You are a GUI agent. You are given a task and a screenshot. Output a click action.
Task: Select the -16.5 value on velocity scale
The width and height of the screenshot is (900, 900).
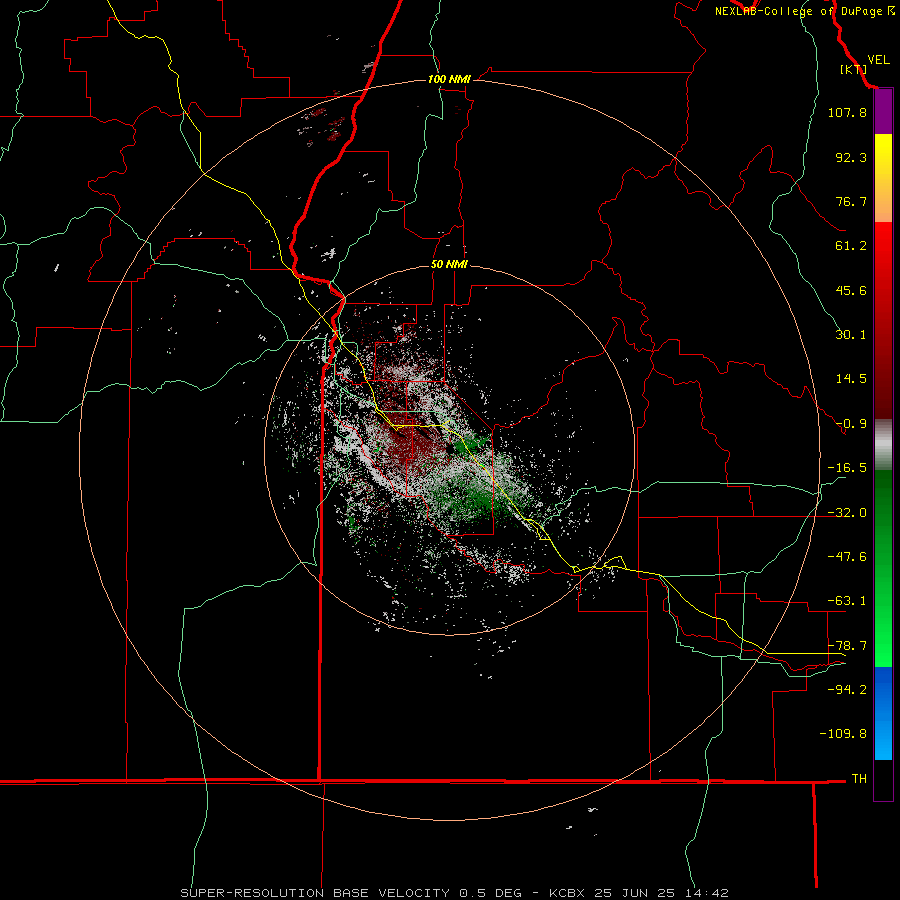tap(847, 468)
